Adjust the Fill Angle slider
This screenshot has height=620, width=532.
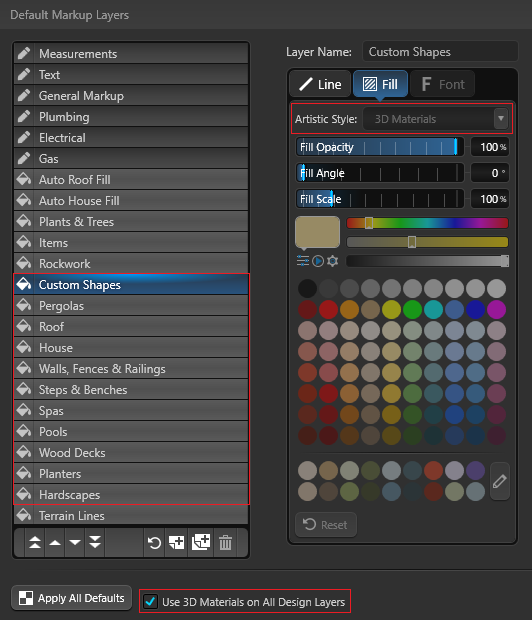[380, 173]
